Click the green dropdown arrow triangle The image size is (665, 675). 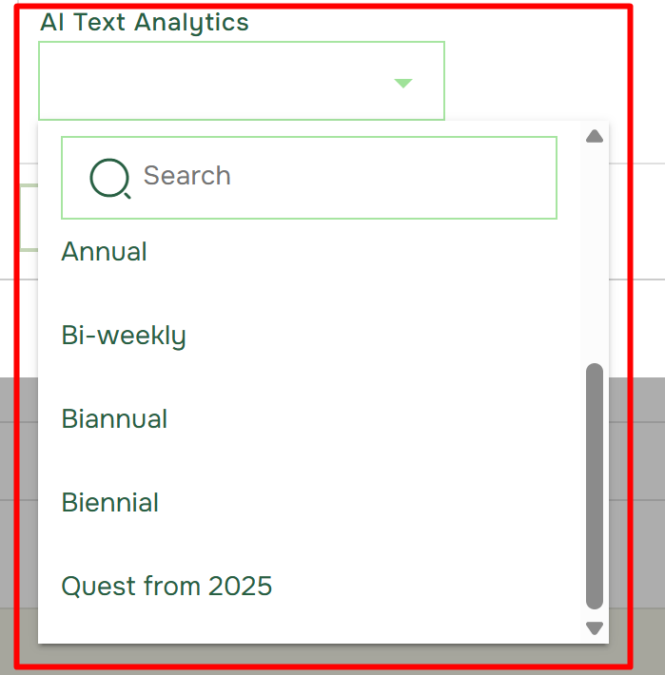click(x=403, y=83)
